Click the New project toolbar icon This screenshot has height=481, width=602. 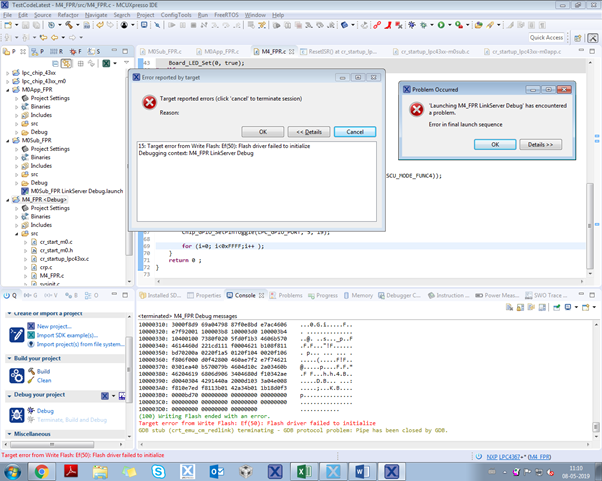(8, 25)
